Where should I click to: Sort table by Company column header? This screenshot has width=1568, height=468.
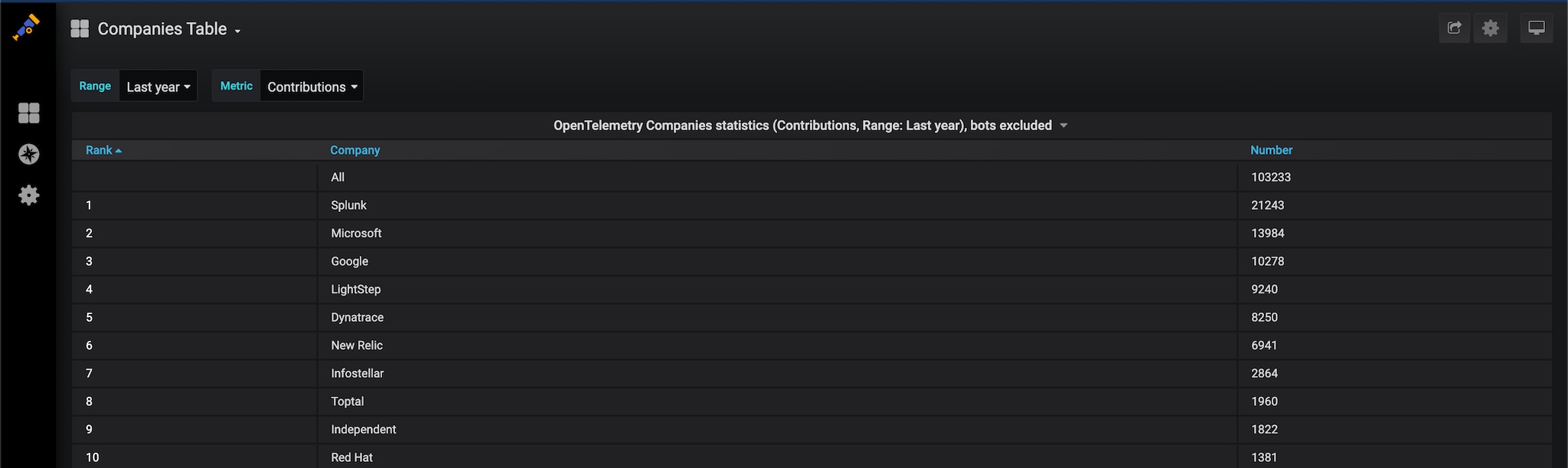(355, 150)
